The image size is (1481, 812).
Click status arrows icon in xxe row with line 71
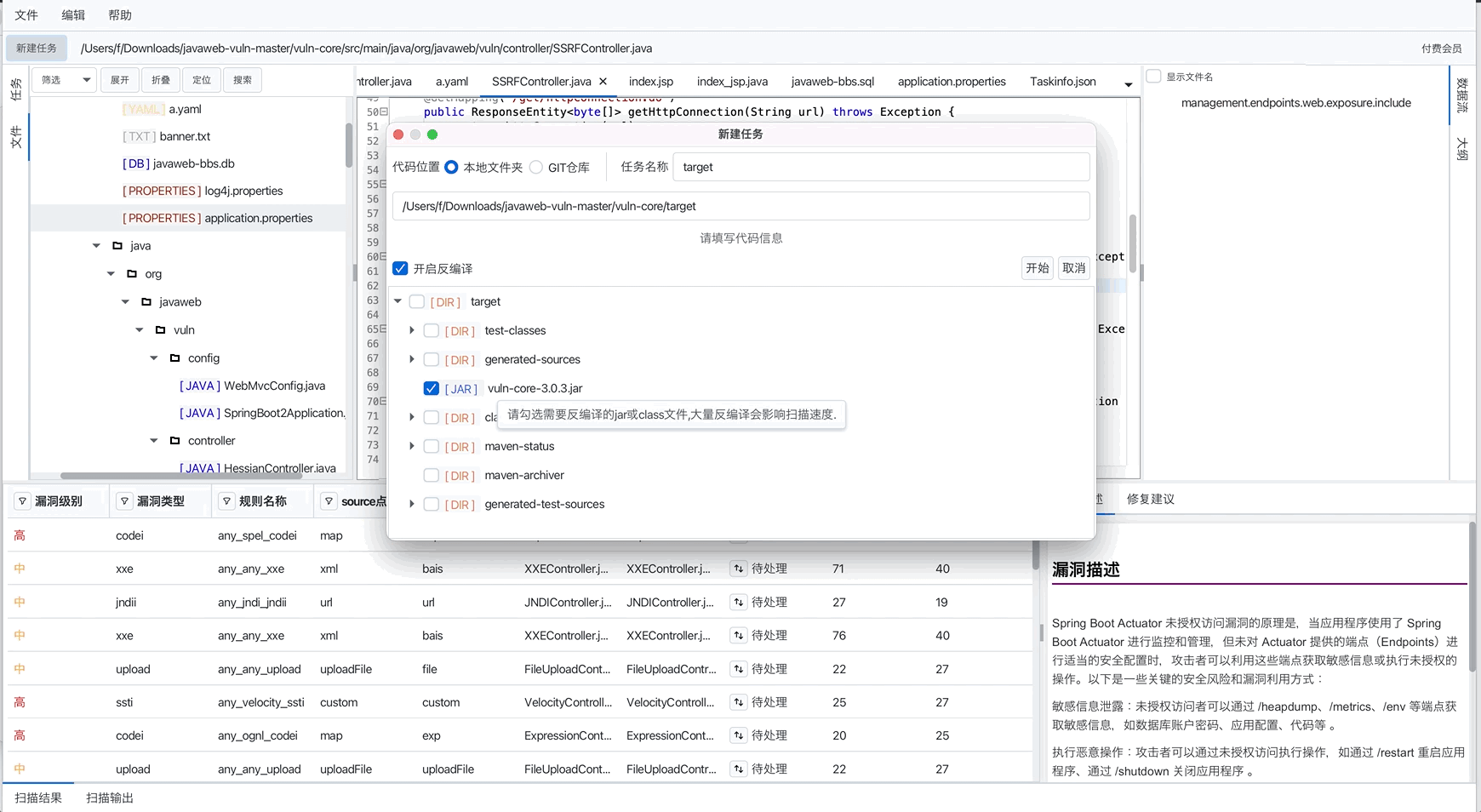tap(738, 569)
